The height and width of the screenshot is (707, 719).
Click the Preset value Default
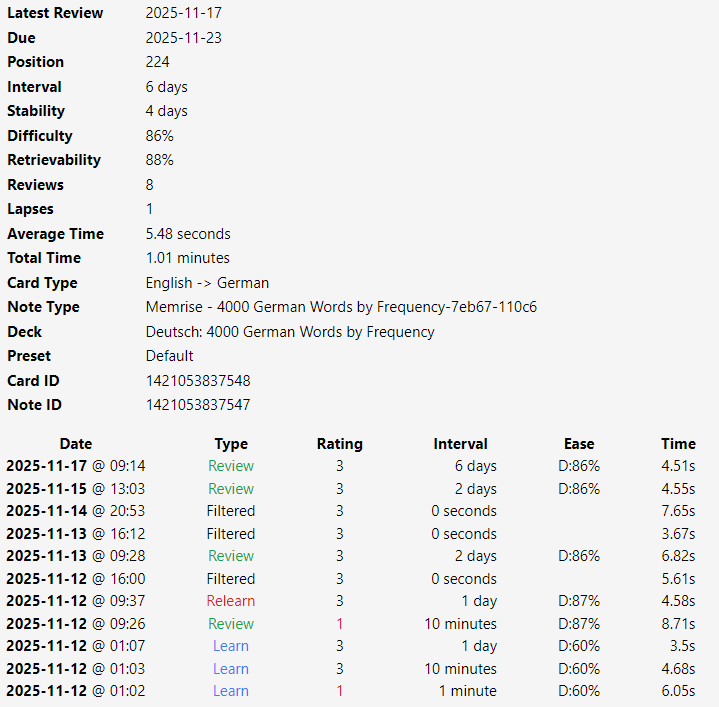coord(170,356)
